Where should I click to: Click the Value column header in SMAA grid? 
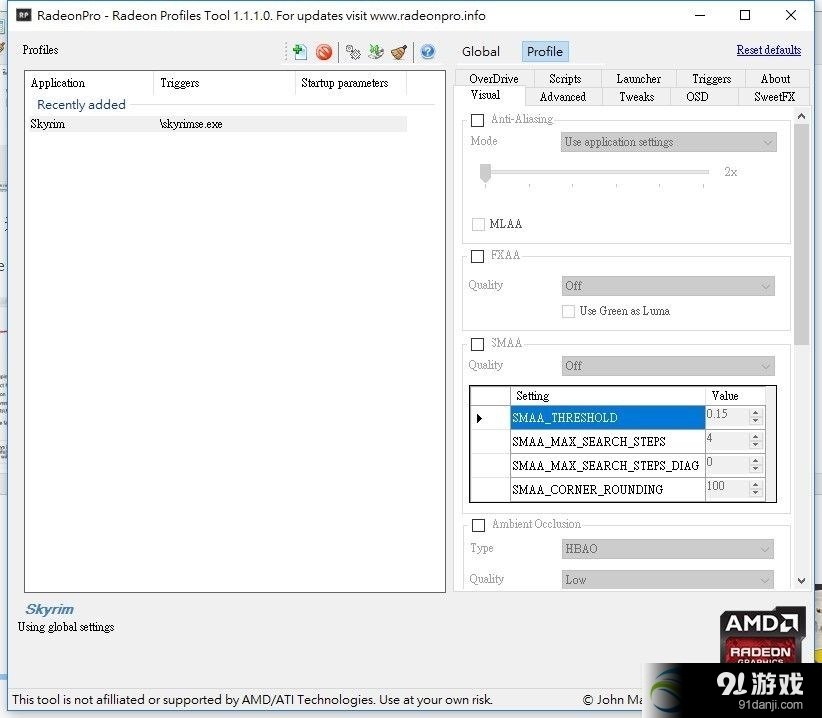click(x=735, y=396)
